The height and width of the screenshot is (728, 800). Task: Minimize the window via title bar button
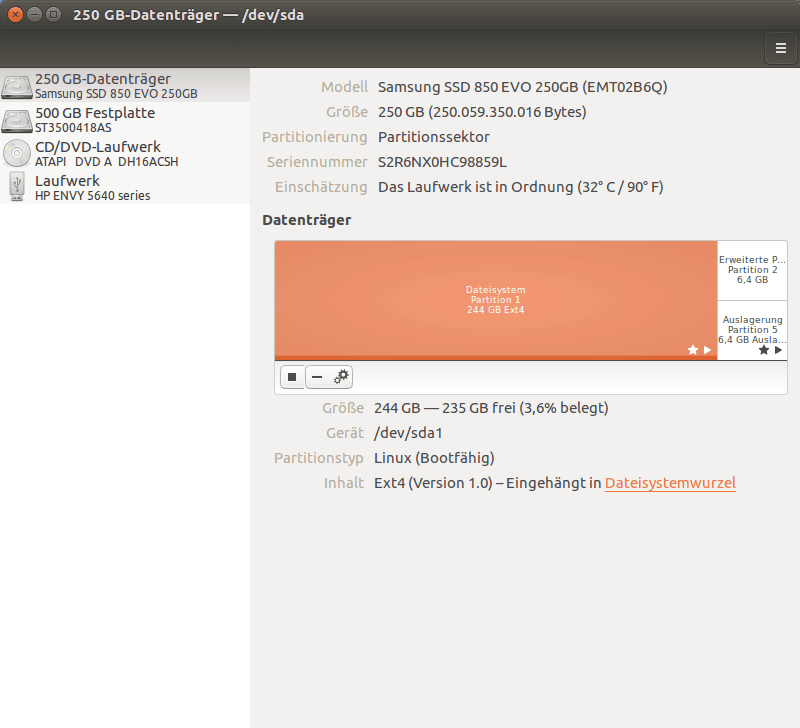point(34,15)
